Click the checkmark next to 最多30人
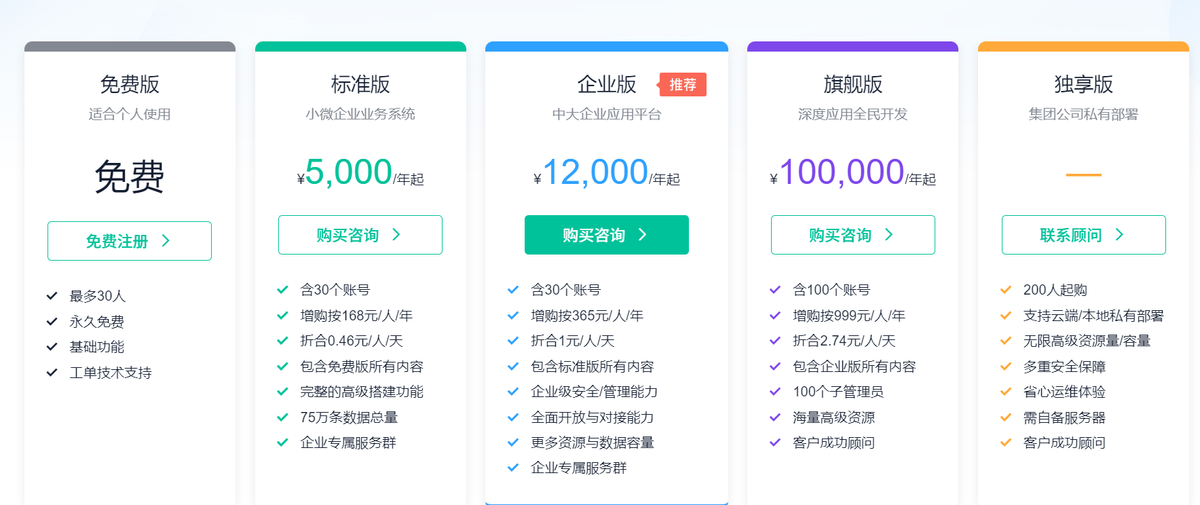The width and height of the screenshot is (1200, 505). [52, 296]
